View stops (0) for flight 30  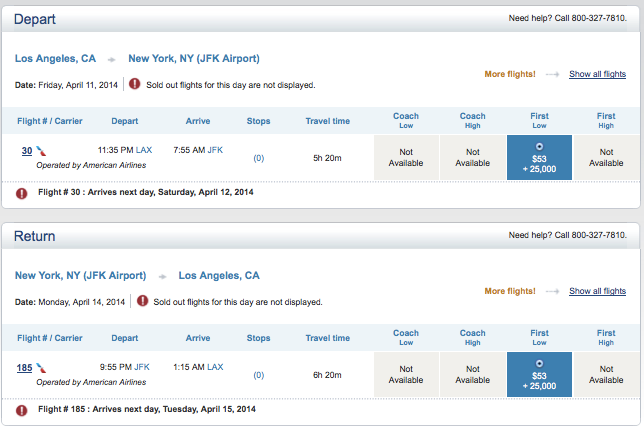point(258,158)
